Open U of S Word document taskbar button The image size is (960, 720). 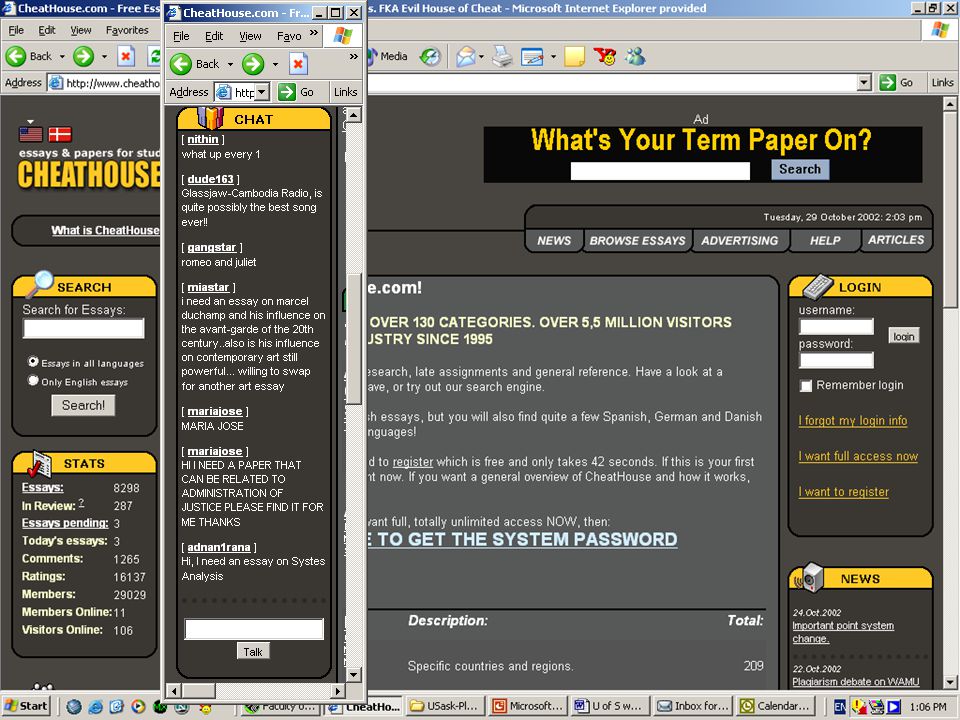(609, 706)
